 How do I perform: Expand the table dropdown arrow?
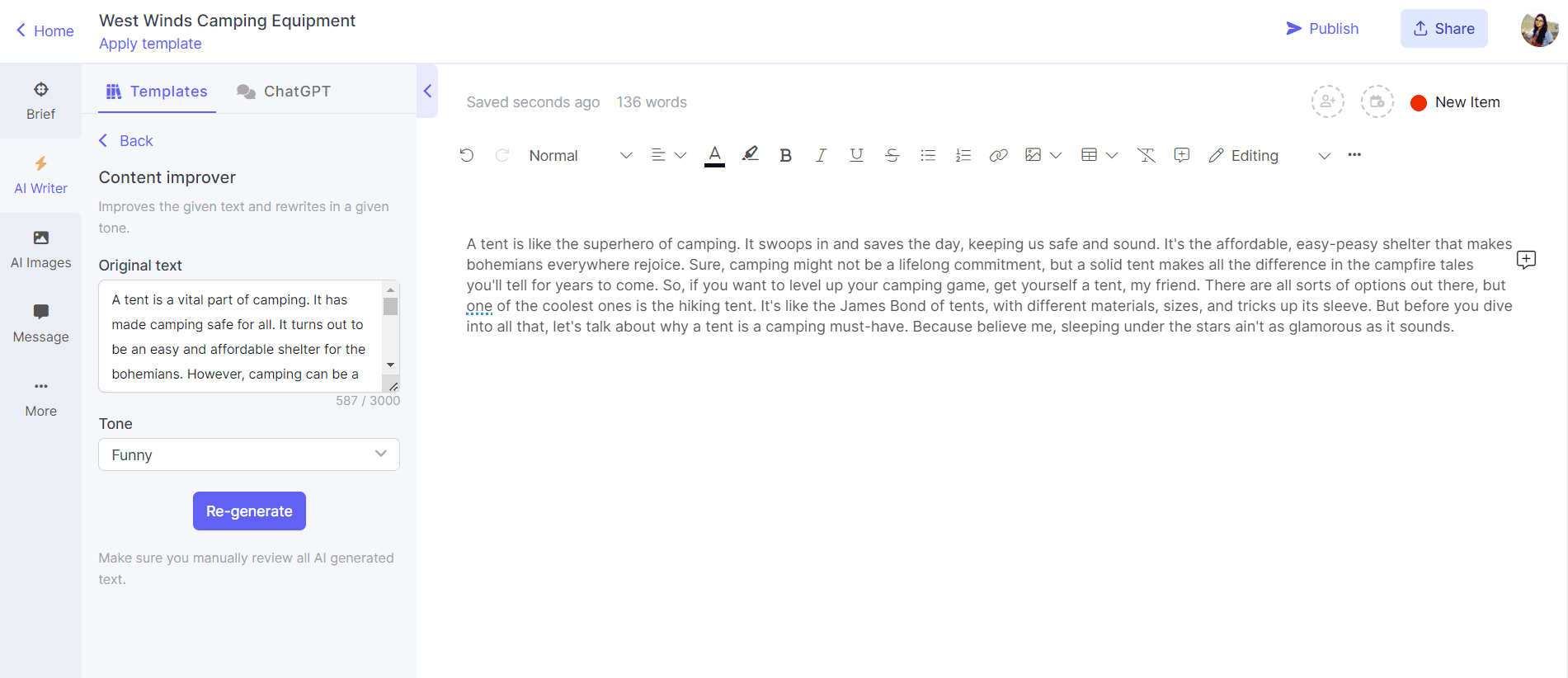tap(1112, 155)
